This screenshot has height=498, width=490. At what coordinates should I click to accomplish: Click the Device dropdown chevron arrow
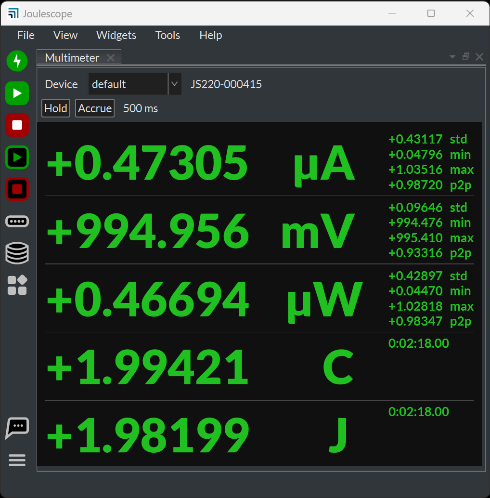pos(174,84)
